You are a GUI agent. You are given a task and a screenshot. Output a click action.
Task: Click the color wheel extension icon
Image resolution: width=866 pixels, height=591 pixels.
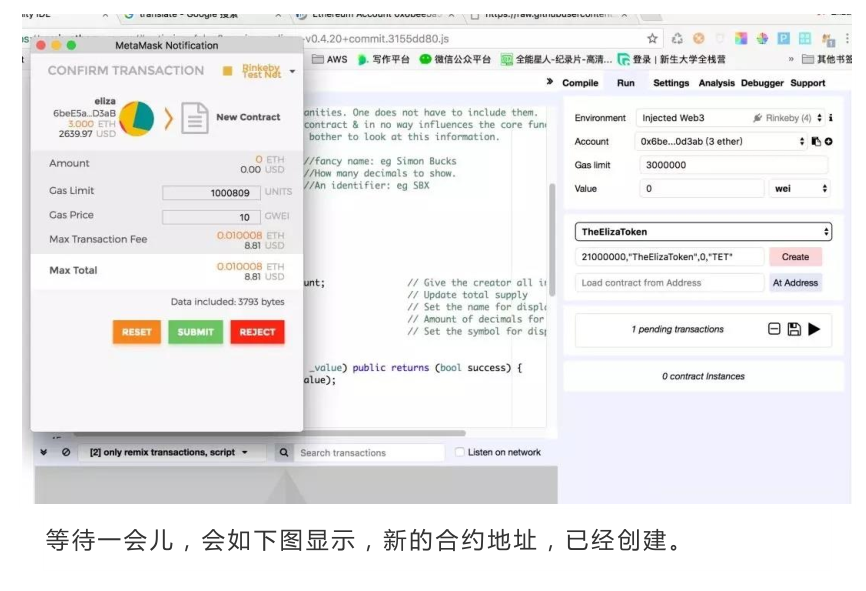[762, 39]
